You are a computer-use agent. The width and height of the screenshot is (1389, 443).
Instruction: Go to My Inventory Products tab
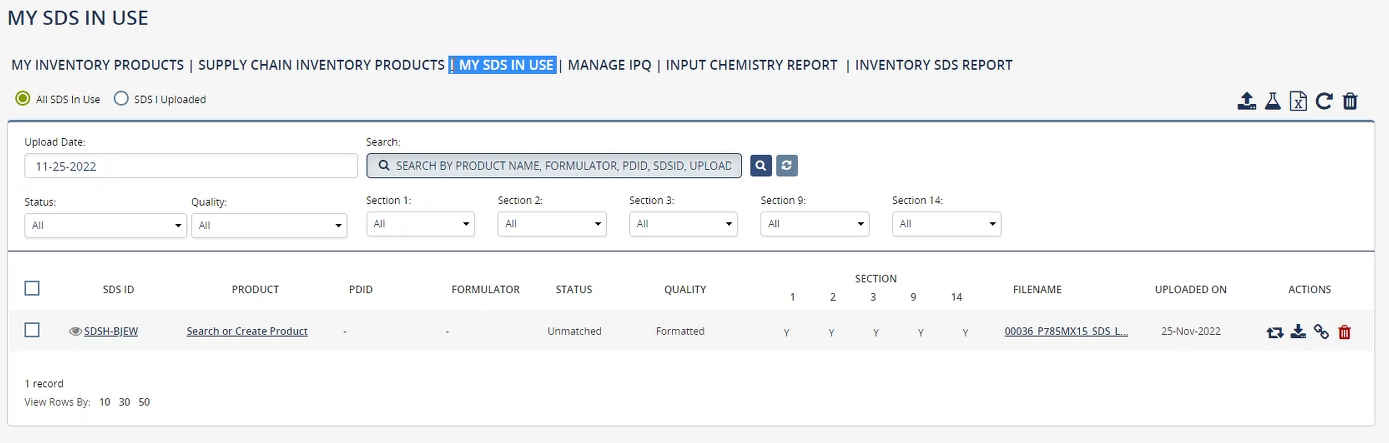click(98, 65)
